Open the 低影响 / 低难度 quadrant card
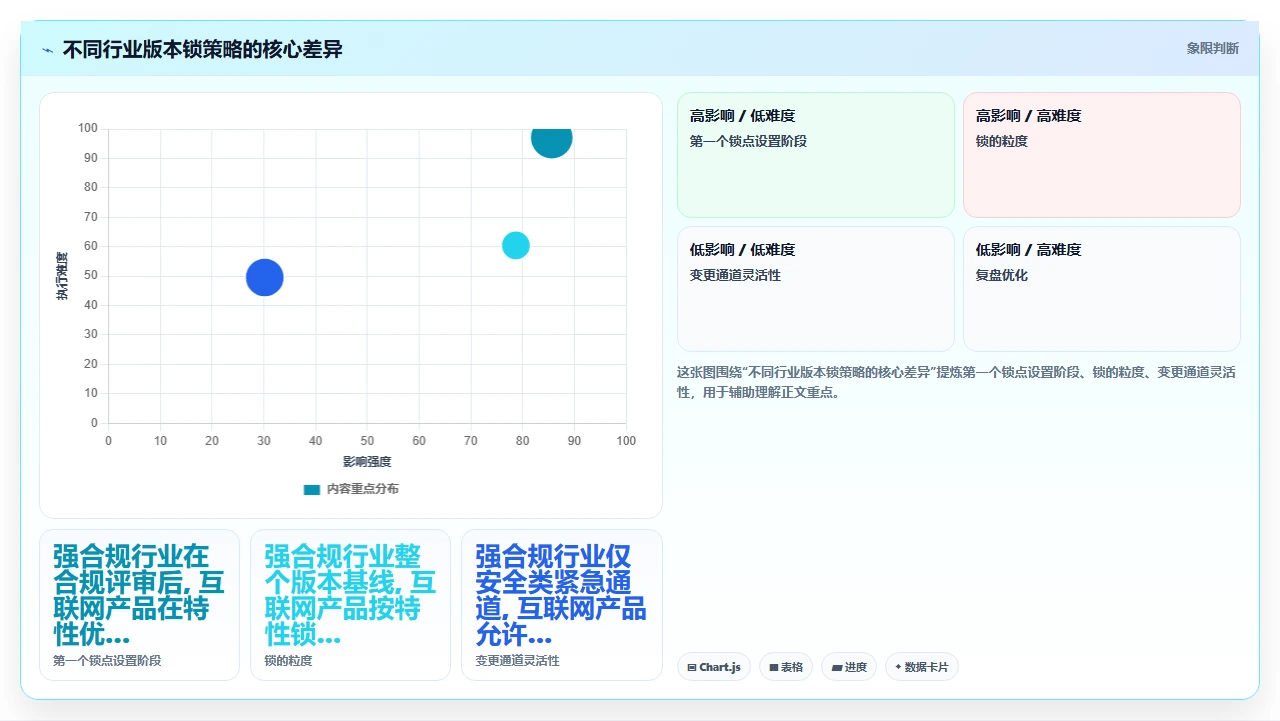The height and width of the screenshot is (721, 1280). click(816, 289)
